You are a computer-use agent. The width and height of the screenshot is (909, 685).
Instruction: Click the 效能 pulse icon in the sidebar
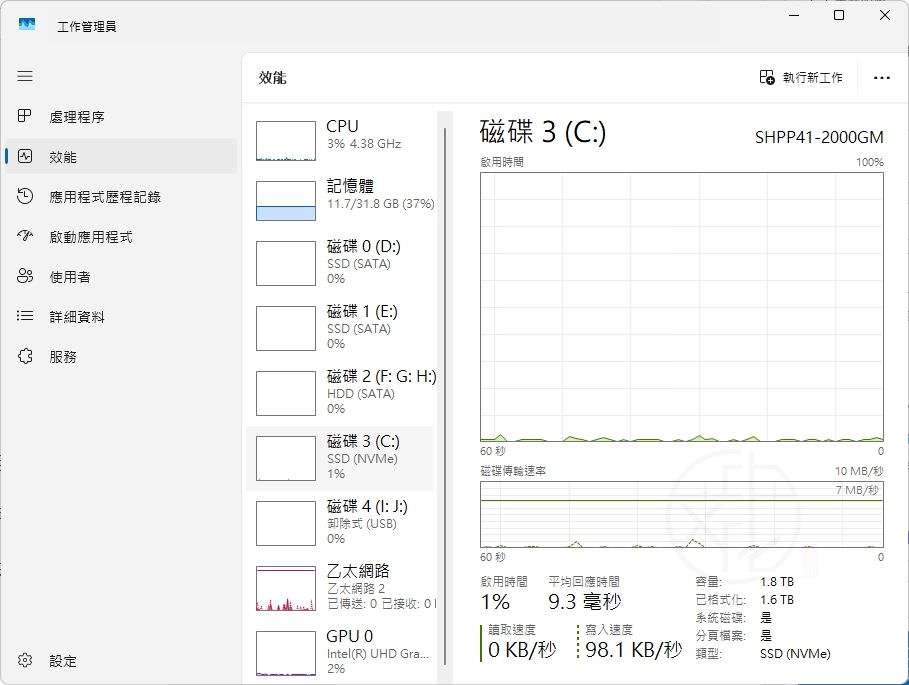[25, 156]
